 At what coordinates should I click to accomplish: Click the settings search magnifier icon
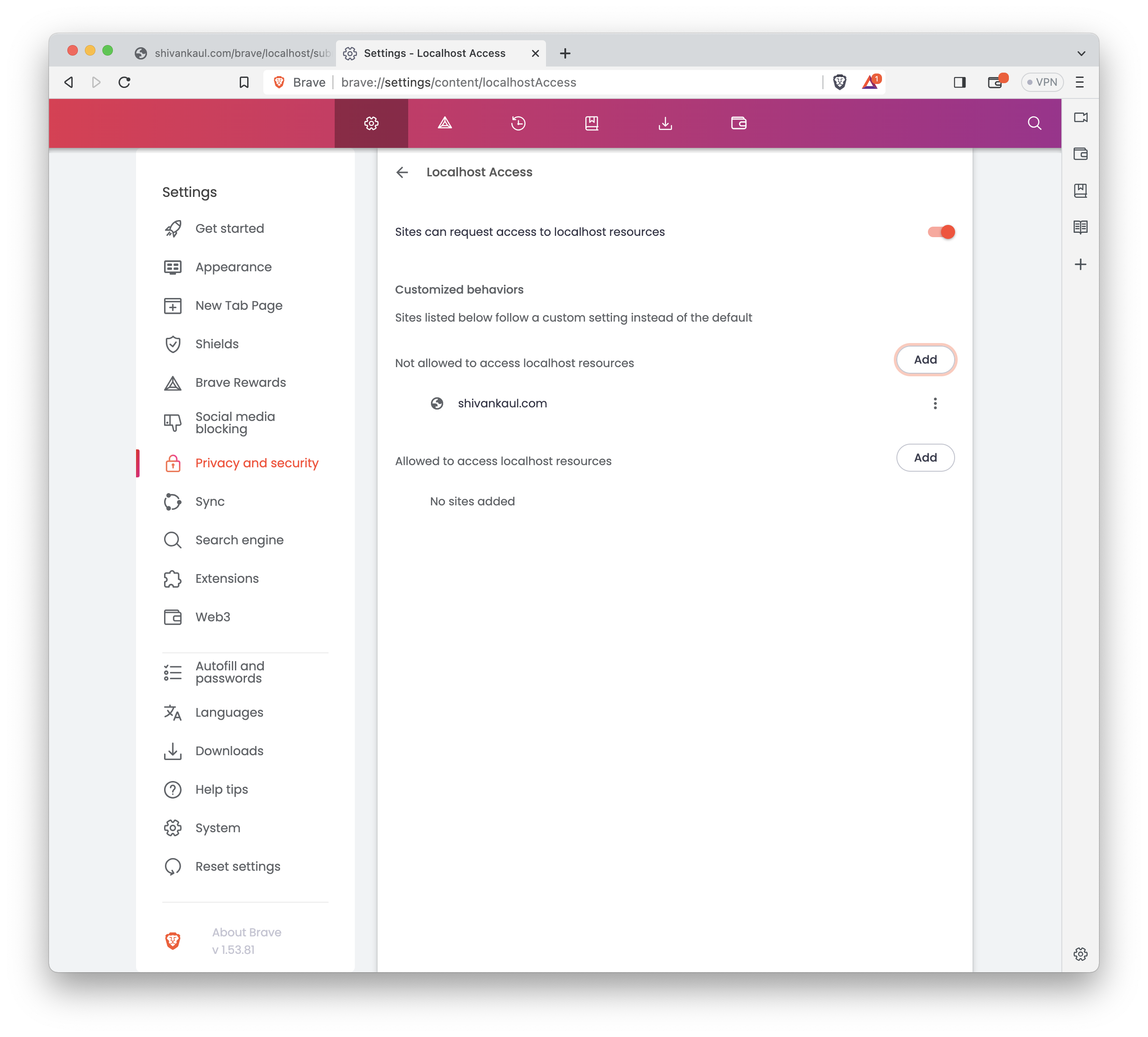tap(1034, 123)
